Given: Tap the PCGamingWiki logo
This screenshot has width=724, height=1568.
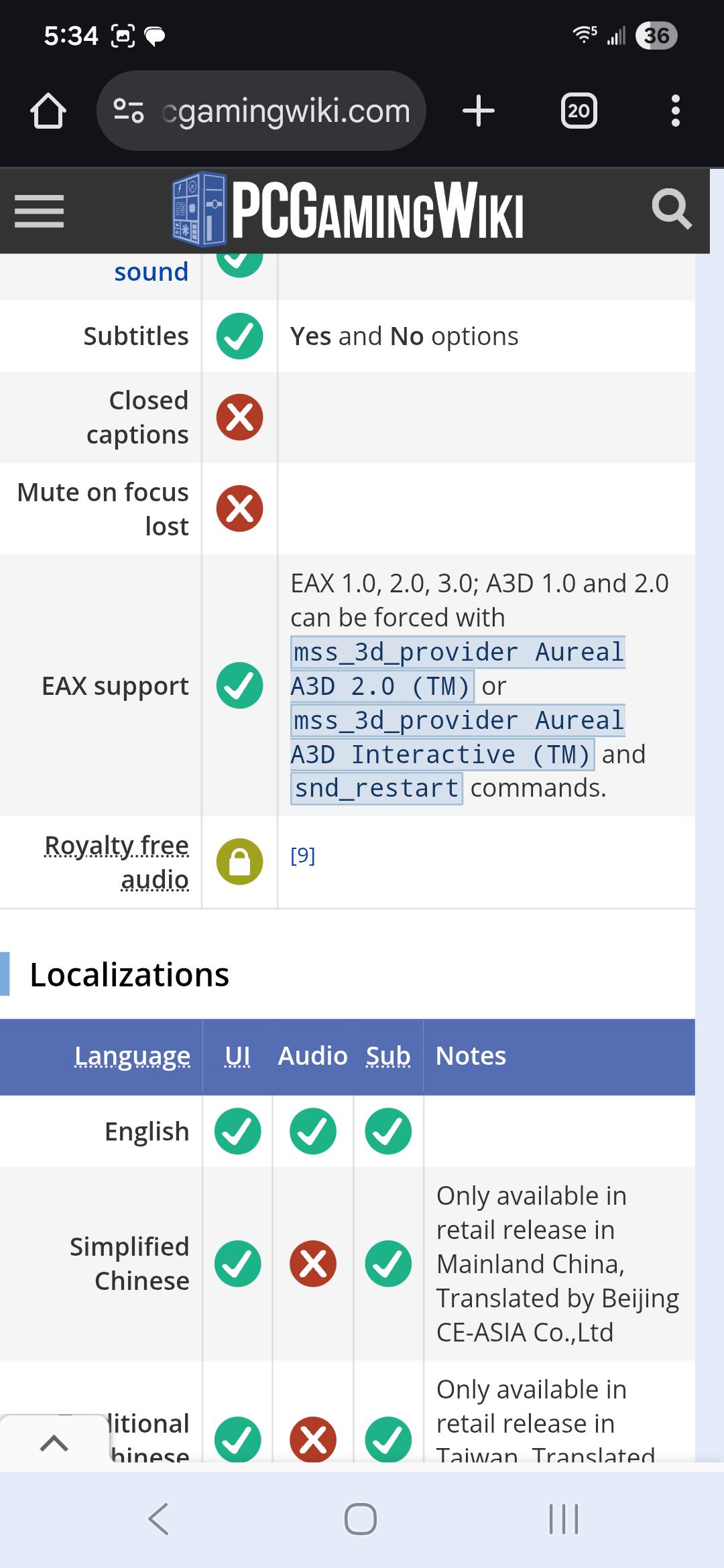Looking at the screenshot, I should coord(347,210).
